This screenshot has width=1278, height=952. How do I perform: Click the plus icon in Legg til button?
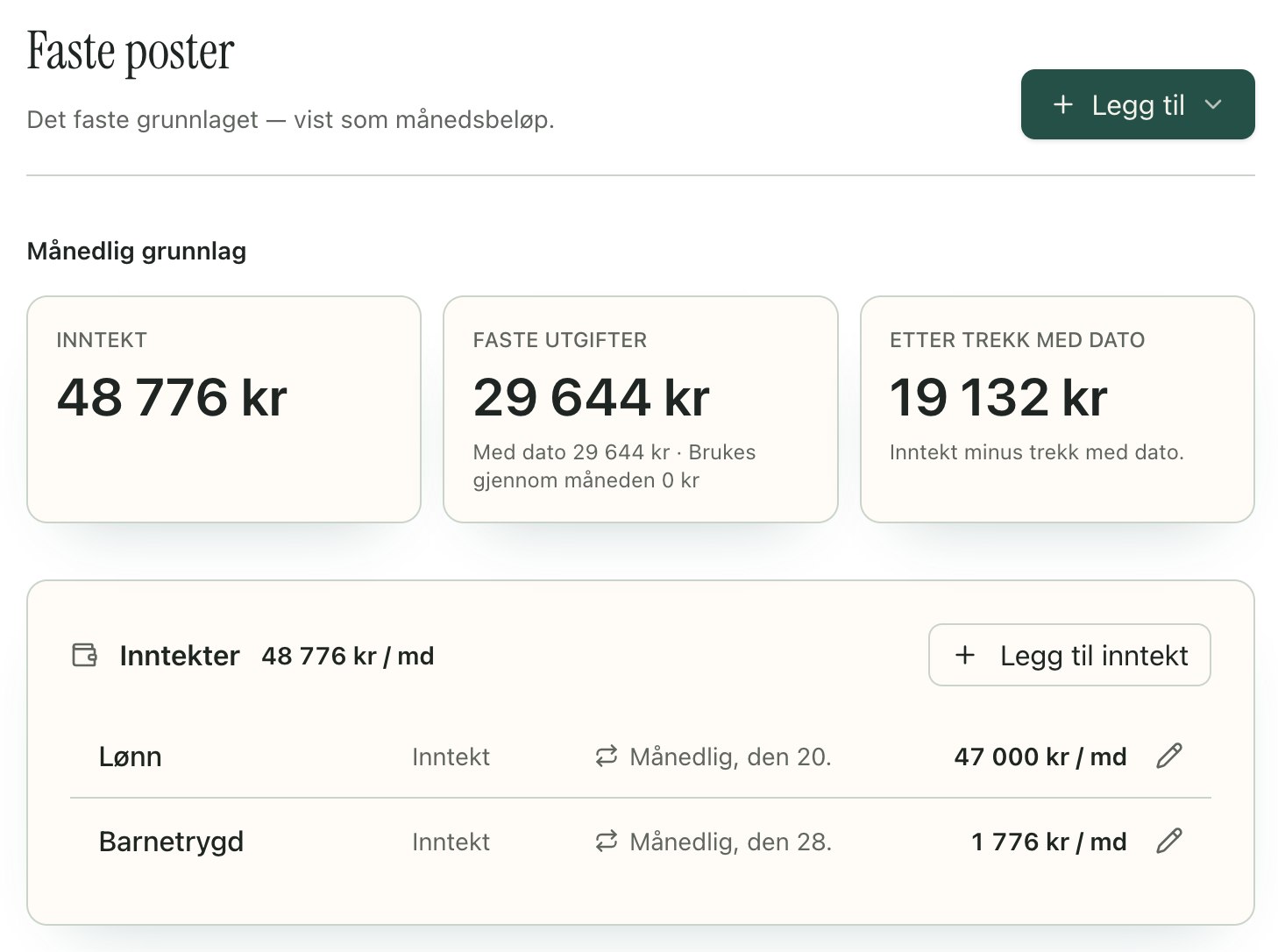[x=1063, y=104]
